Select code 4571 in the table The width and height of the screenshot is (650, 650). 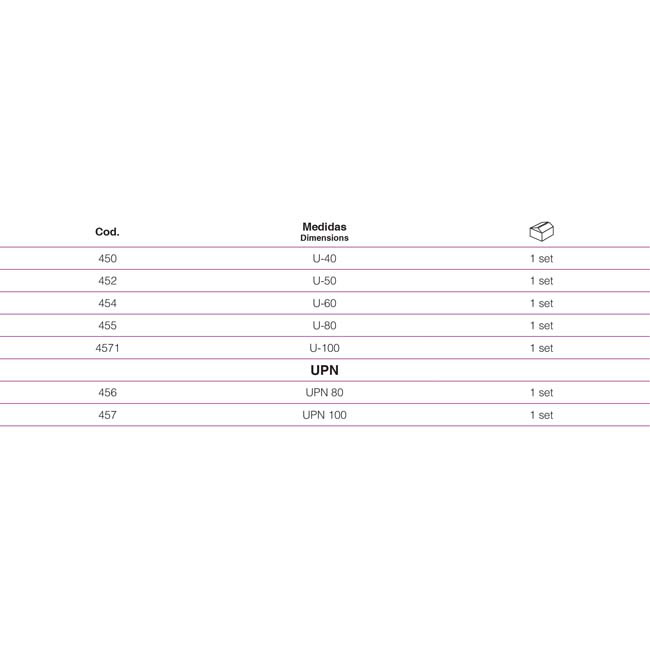[107, 348]
